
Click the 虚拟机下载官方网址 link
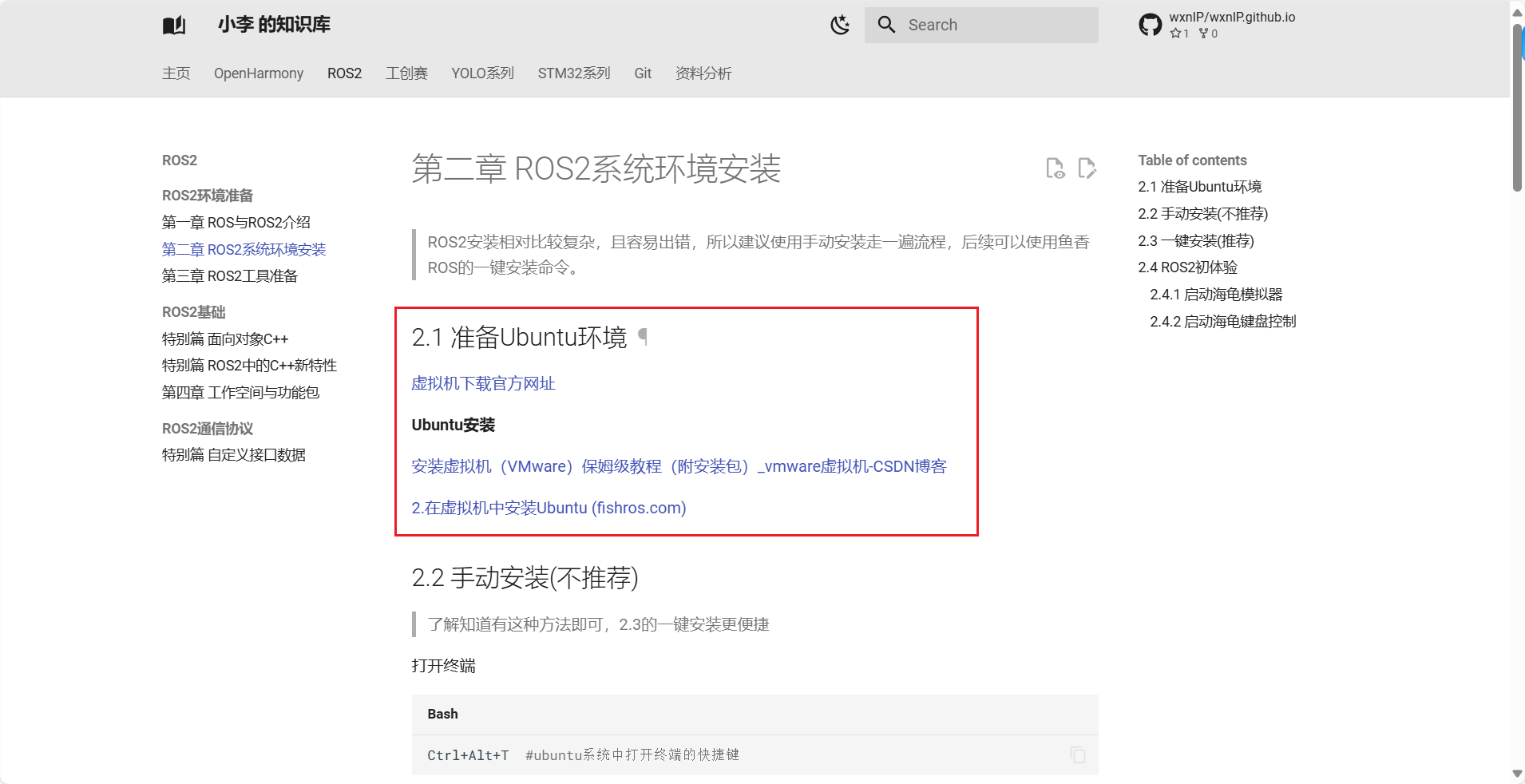click(x=483, y=384)
